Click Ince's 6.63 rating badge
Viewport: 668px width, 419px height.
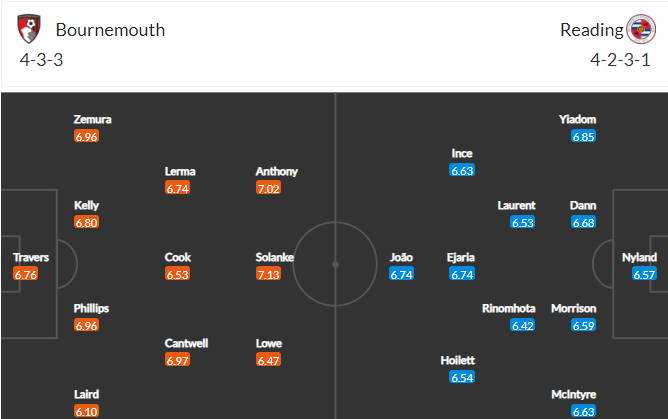[x=462, y=171]
